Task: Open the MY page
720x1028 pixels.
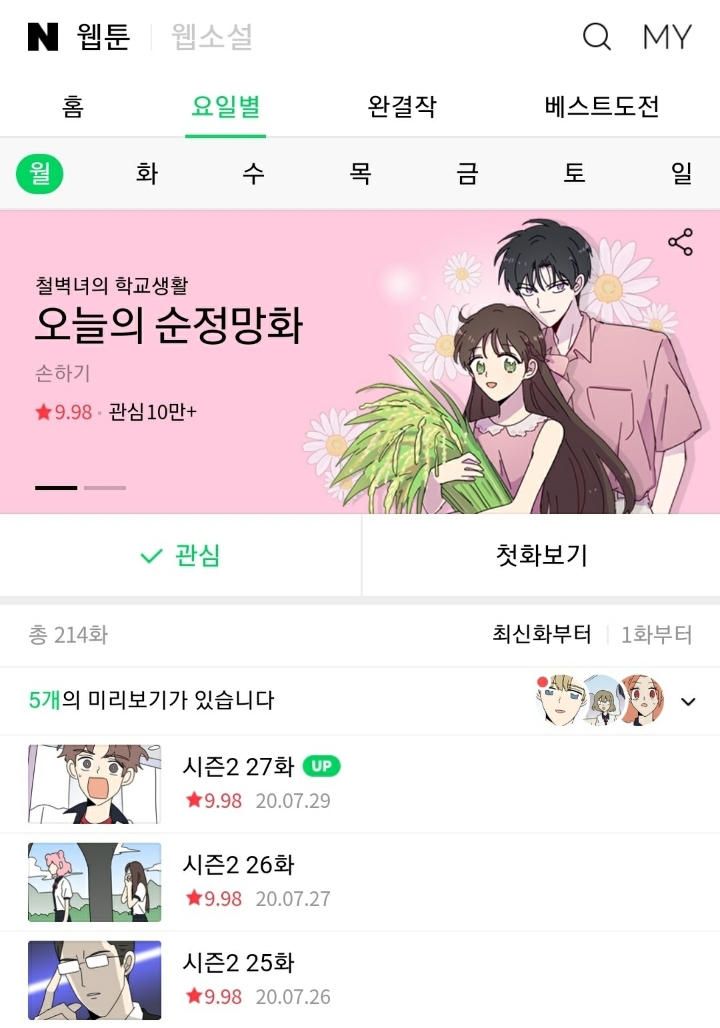Action: pyautogui.click(x=667, y=37)
